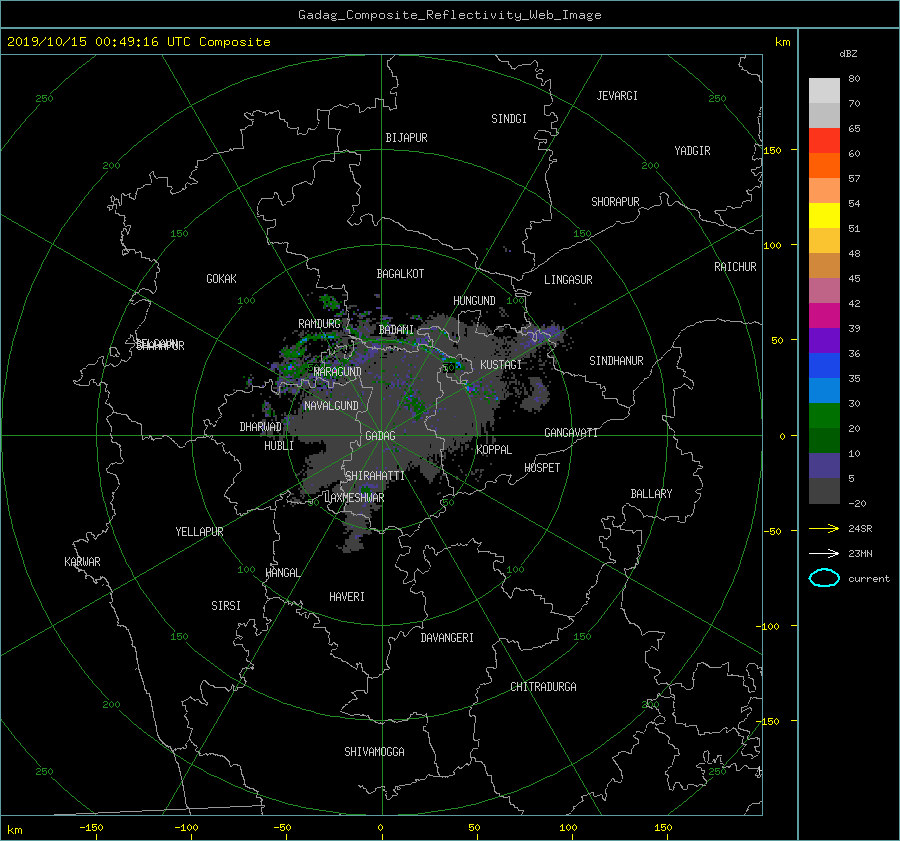Click the BAGALKOT city label
Image resolution: width=900 pixels, height=841 pixels.
[400, 274]
